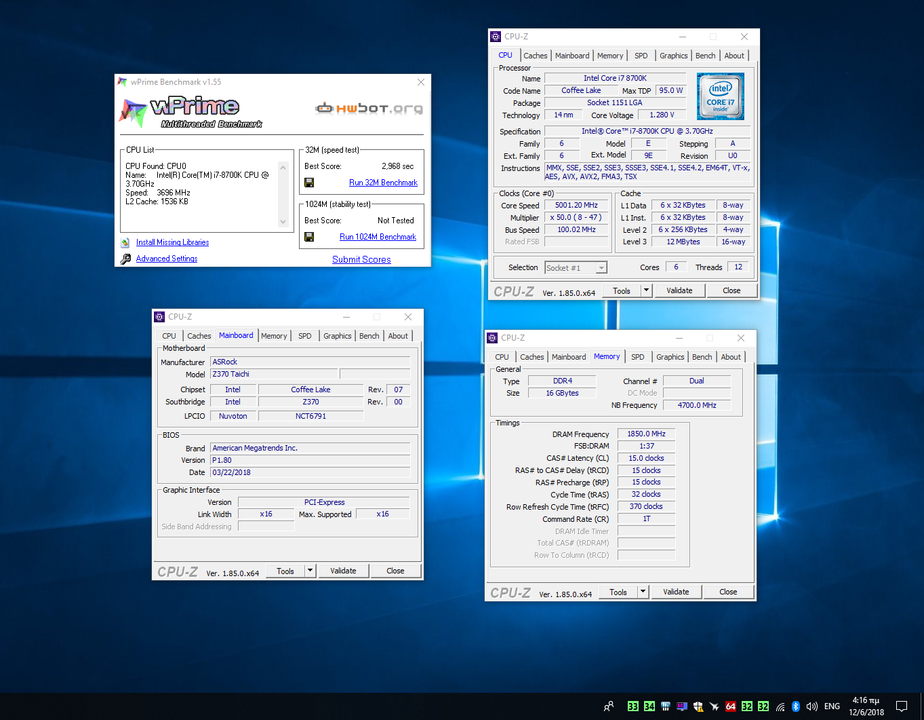The height and width of the screenshot is (720, 924).
Task: Click the wPrime title bar app icon
Action: click(x=122, y=82)
